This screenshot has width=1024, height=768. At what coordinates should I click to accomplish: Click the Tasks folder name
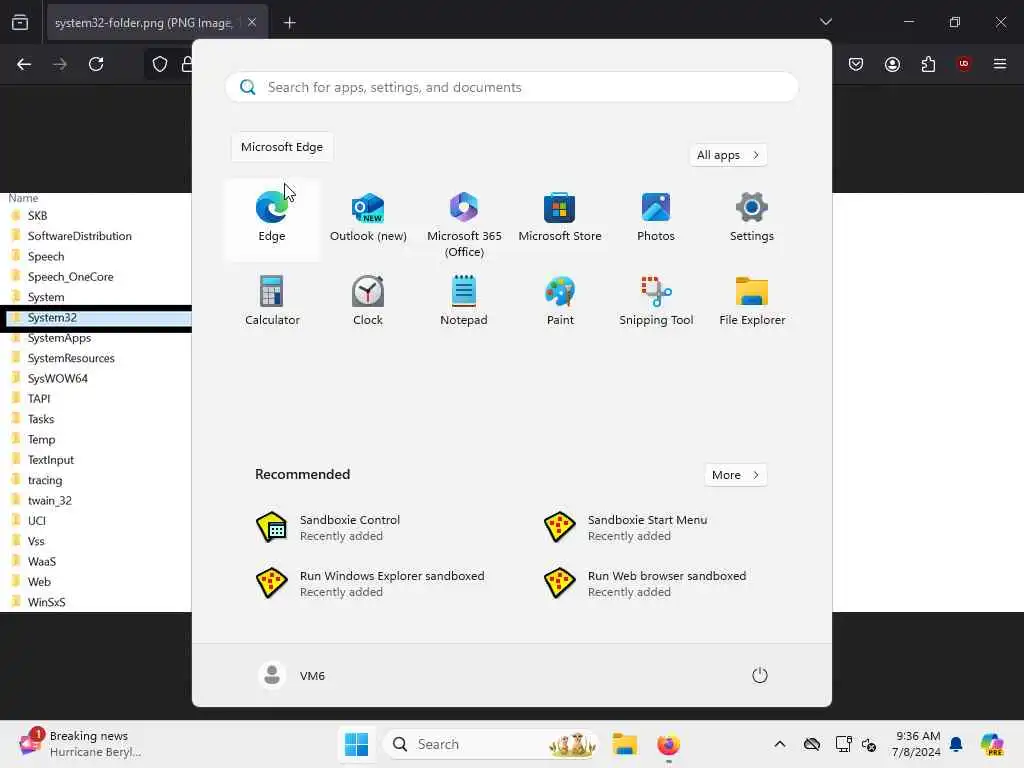click(x=41, y=419)
